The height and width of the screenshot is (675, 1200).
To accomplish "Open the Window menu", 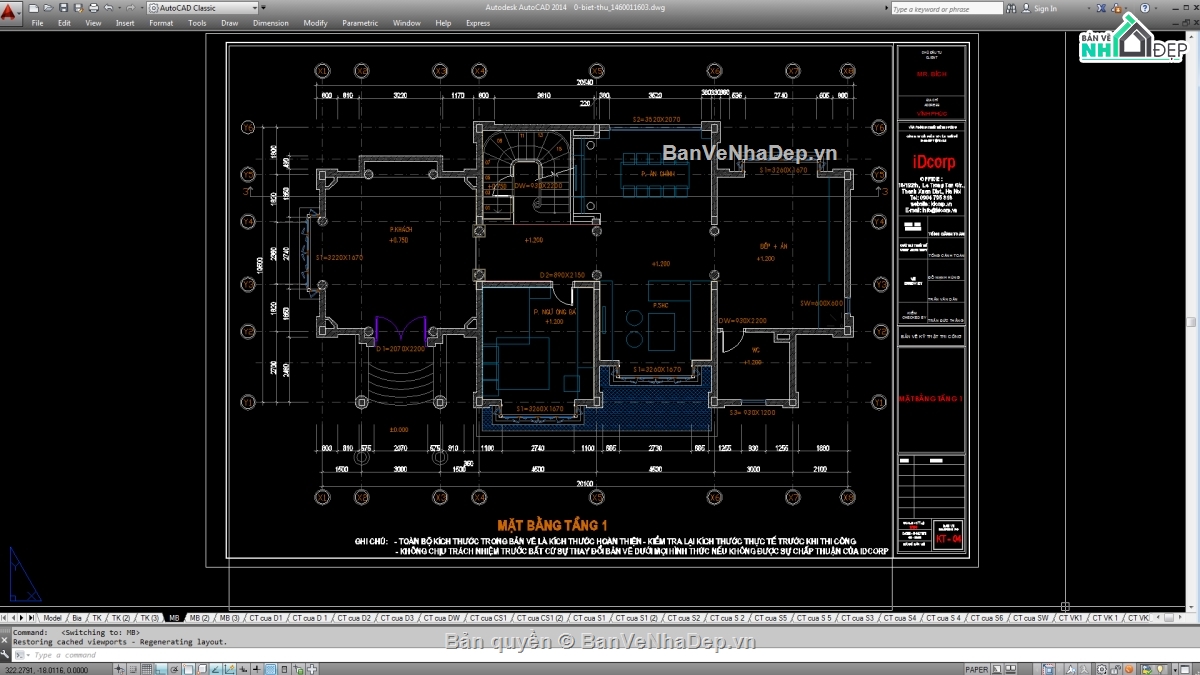I will pos(407,23).
